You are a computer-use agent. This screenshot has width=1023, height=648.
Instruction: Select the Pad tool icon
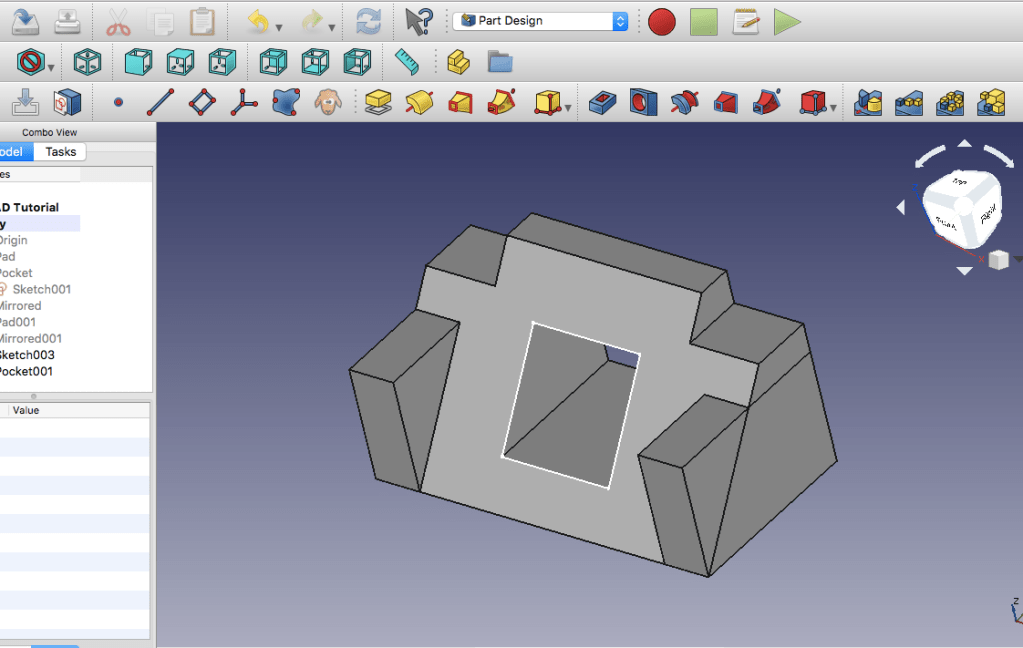coord(377,102)
